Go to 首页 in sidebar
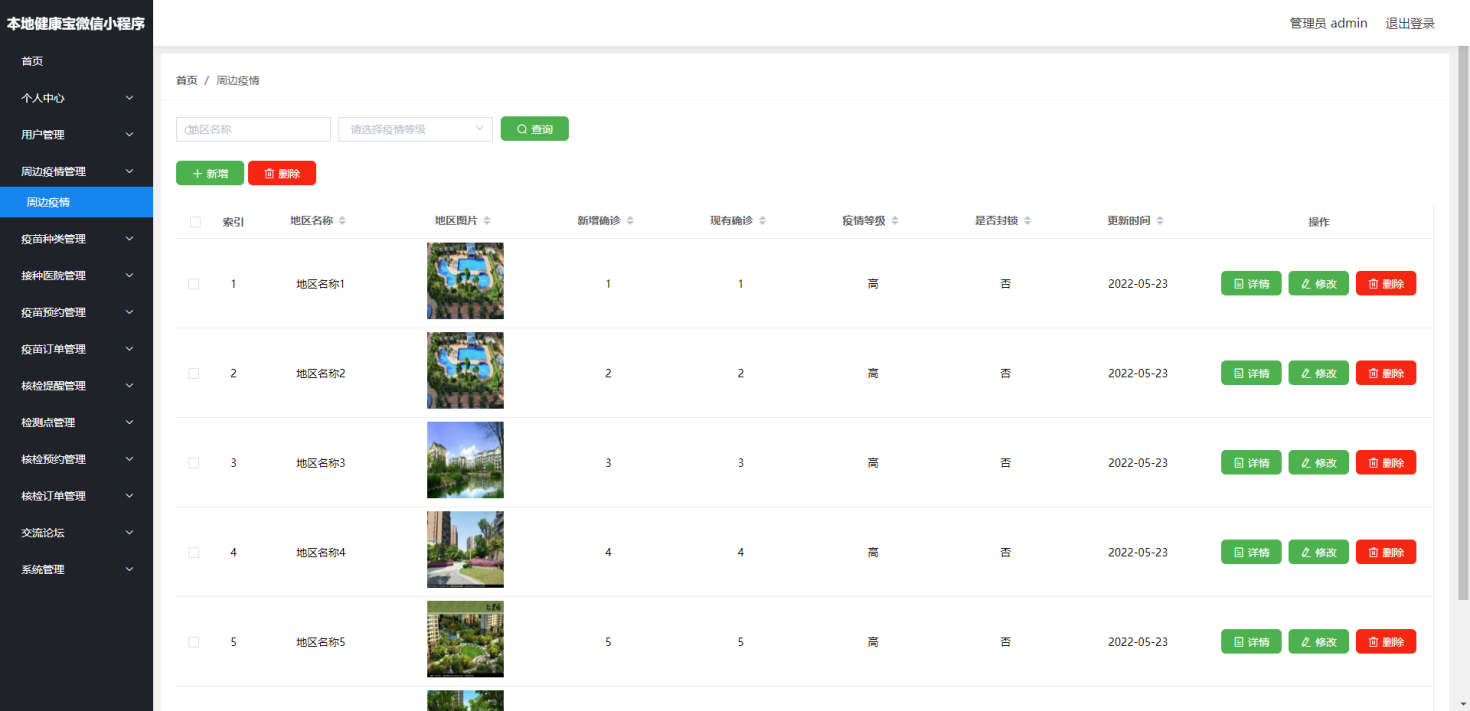Image resolution: width=1470 pixels, height=711 pixels. 76,61
